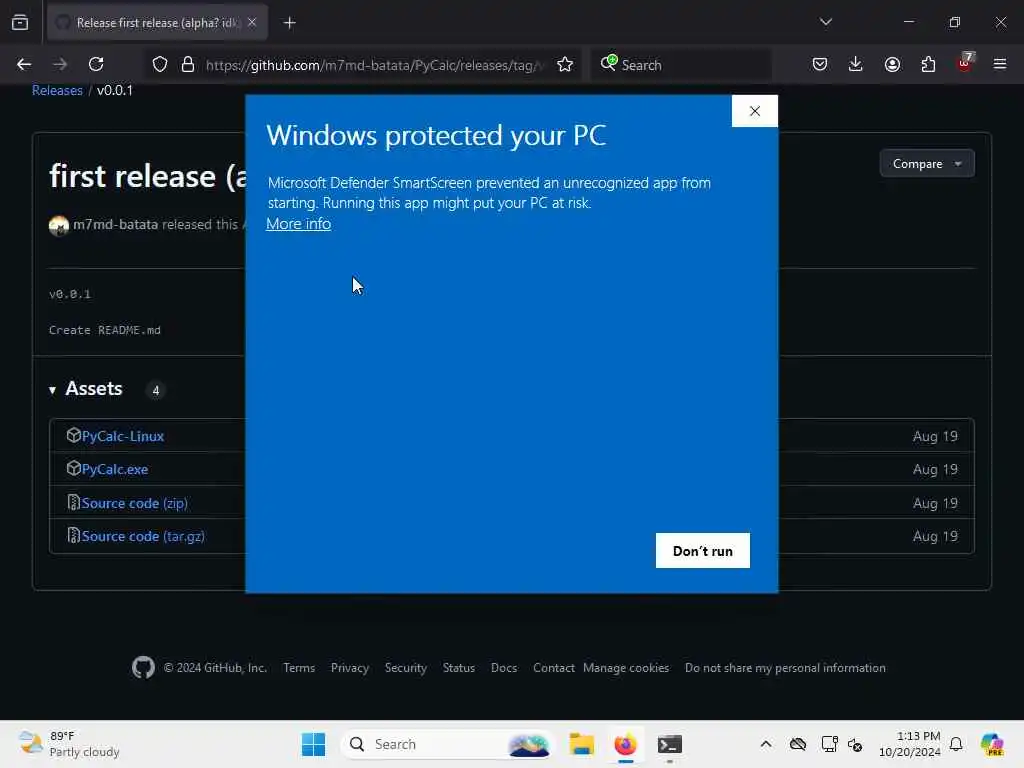Download Source code (zip)

135,503
